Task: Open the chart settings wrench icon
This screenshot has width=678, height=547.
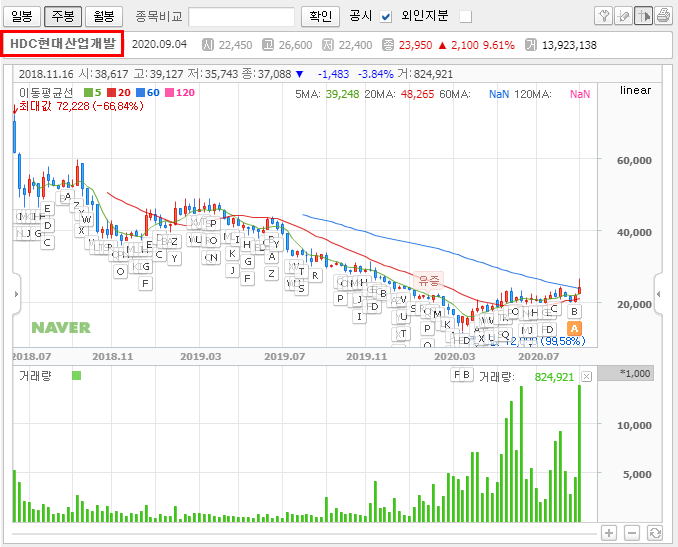Action: [x=604, y=16]
